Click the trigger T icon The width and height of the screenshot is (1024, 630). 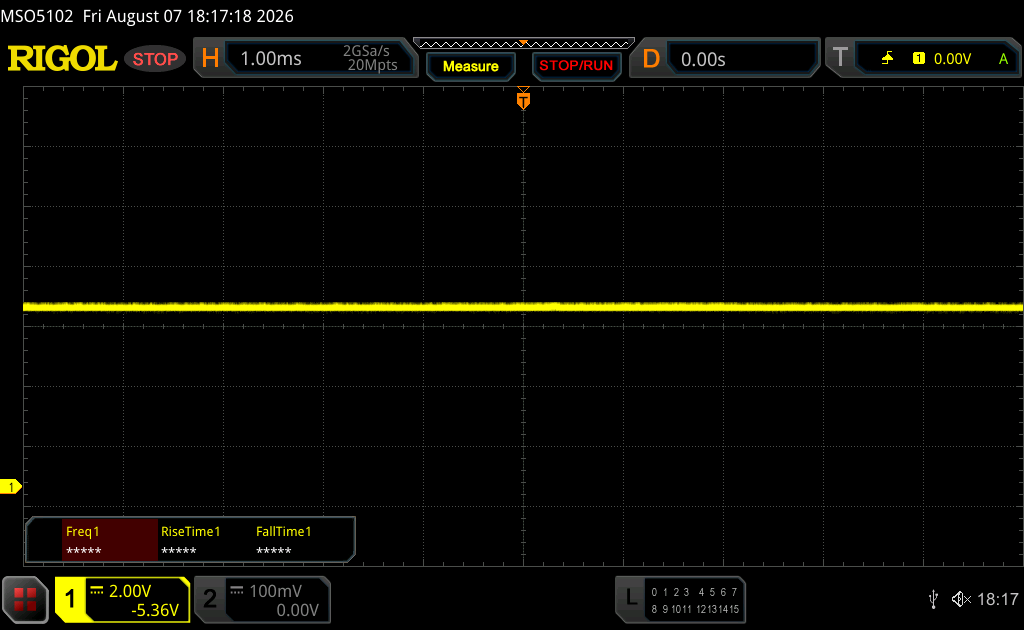840,57
